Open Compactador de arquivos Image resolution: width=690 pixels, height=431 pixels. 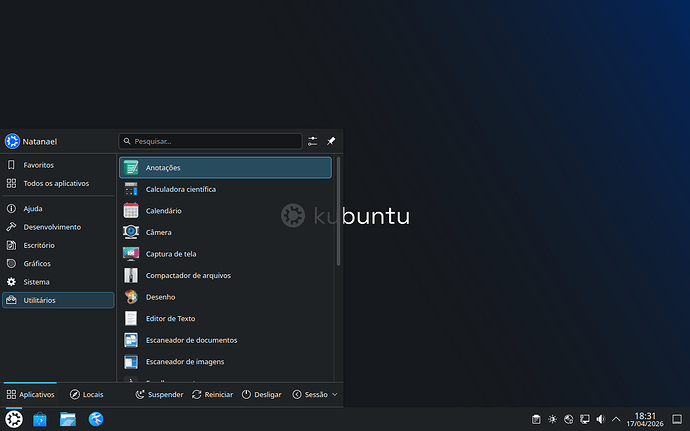click(225, 276)
